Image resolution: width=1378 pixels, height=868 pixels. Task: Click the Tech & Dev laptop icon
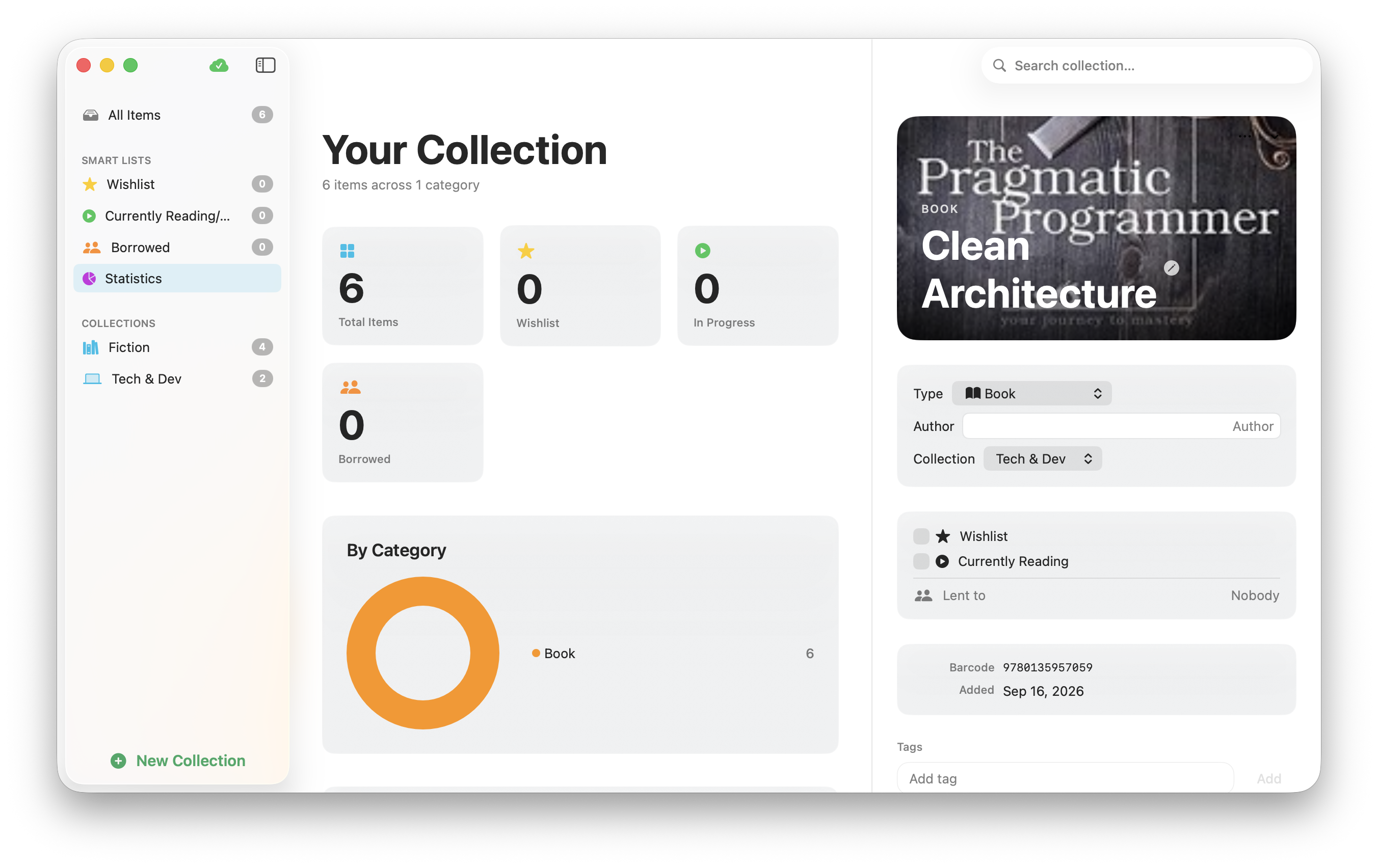(92, 379)
